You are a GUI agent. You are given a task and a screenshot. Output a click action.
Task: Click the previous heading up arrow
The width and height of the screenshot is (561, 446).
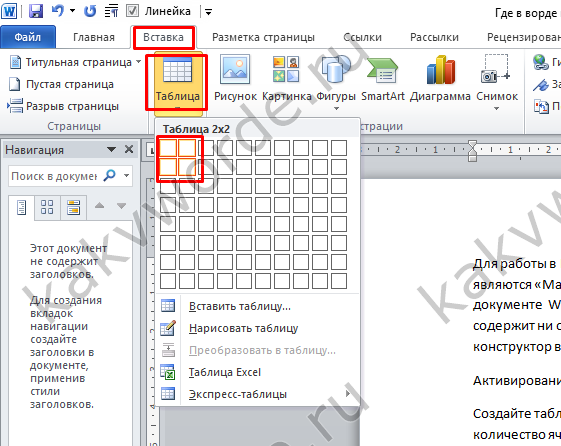click(99, 206)
